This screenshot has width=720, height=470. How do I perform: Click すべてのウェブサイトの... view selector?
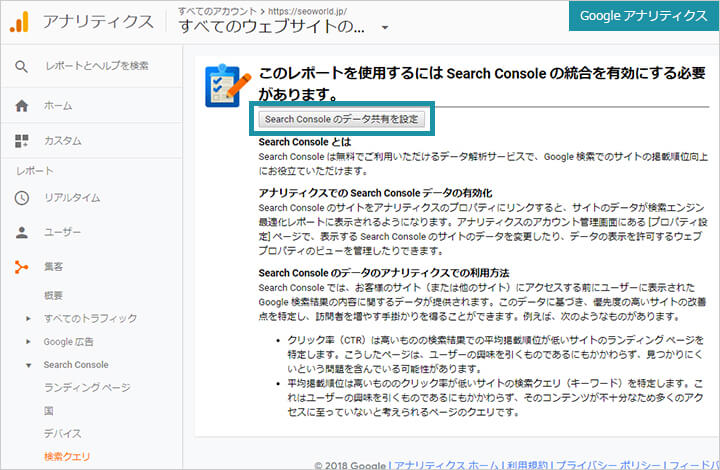coord(272,27)
